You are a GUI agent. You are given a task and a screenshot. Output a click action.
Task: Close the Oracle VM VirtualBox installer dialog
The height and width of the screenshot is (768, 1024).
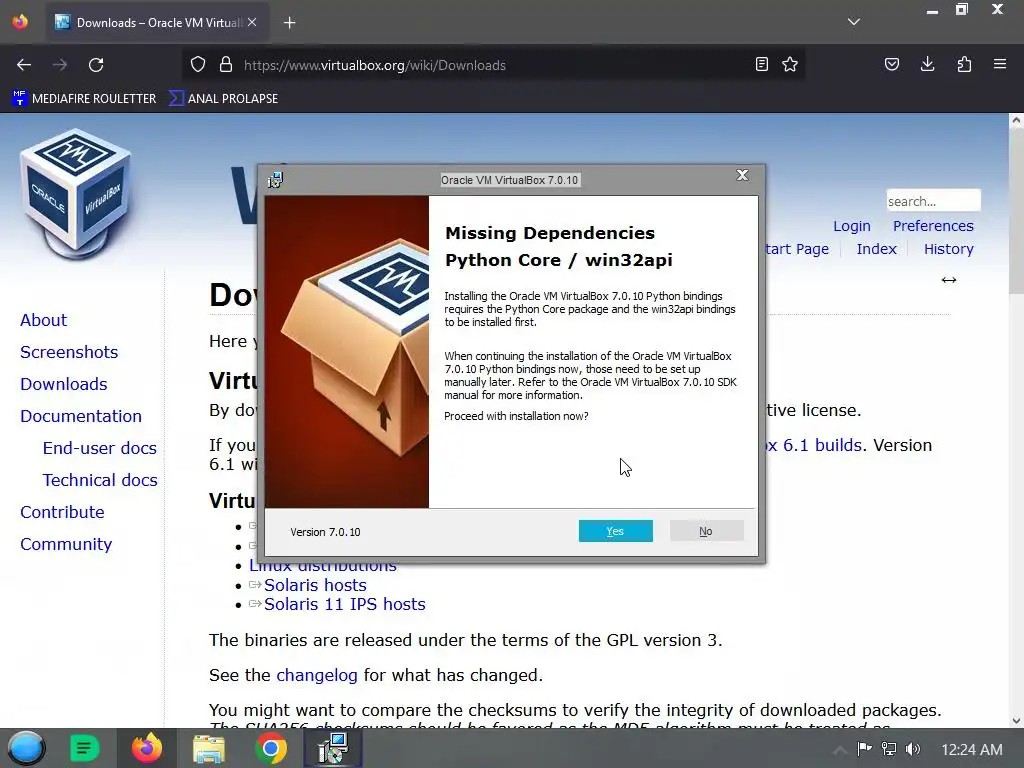[x=742, y=175]
